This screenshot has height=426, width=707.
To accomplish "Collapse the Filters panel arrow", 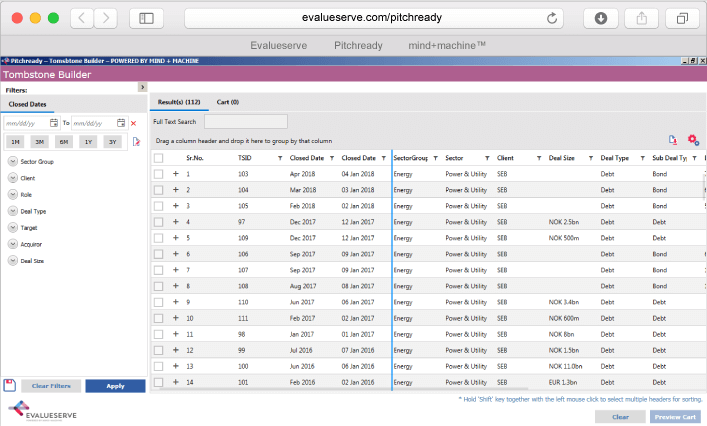I will click(142, 87).
